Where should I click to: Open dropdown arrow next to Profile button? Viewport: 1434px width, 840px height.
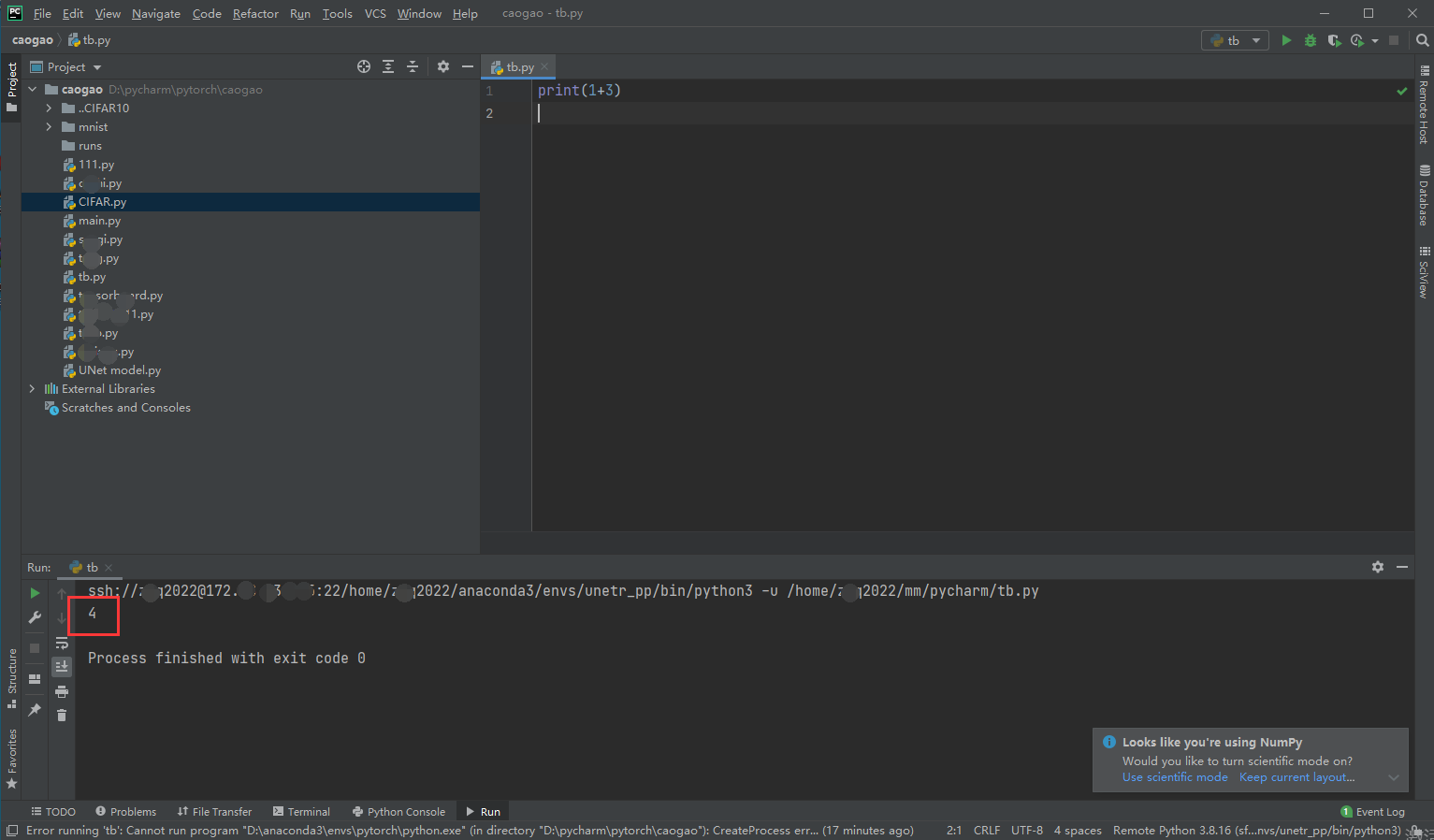pyautogui.click(x=1375, y=40)
